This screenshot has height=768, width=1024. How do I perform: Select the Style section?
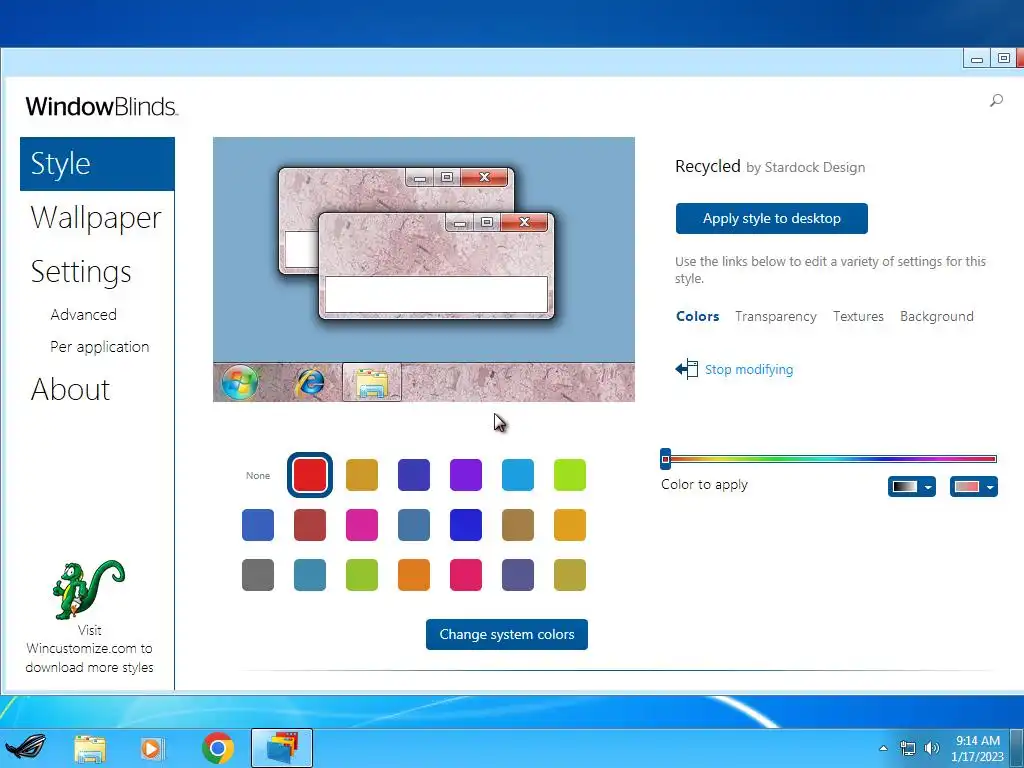click(97, 164)
